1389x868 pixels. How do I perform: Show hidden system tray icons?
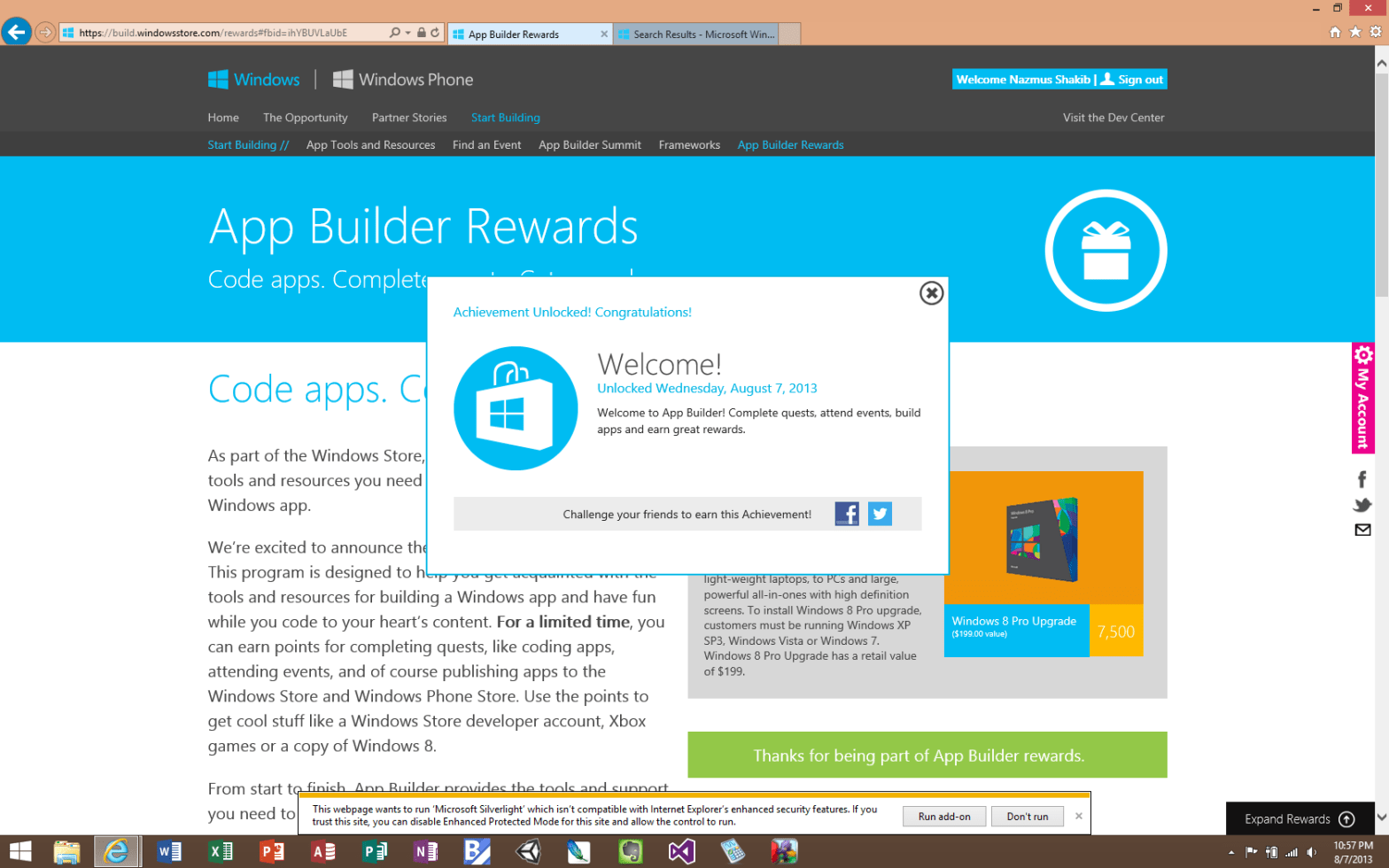(1230, 852)
